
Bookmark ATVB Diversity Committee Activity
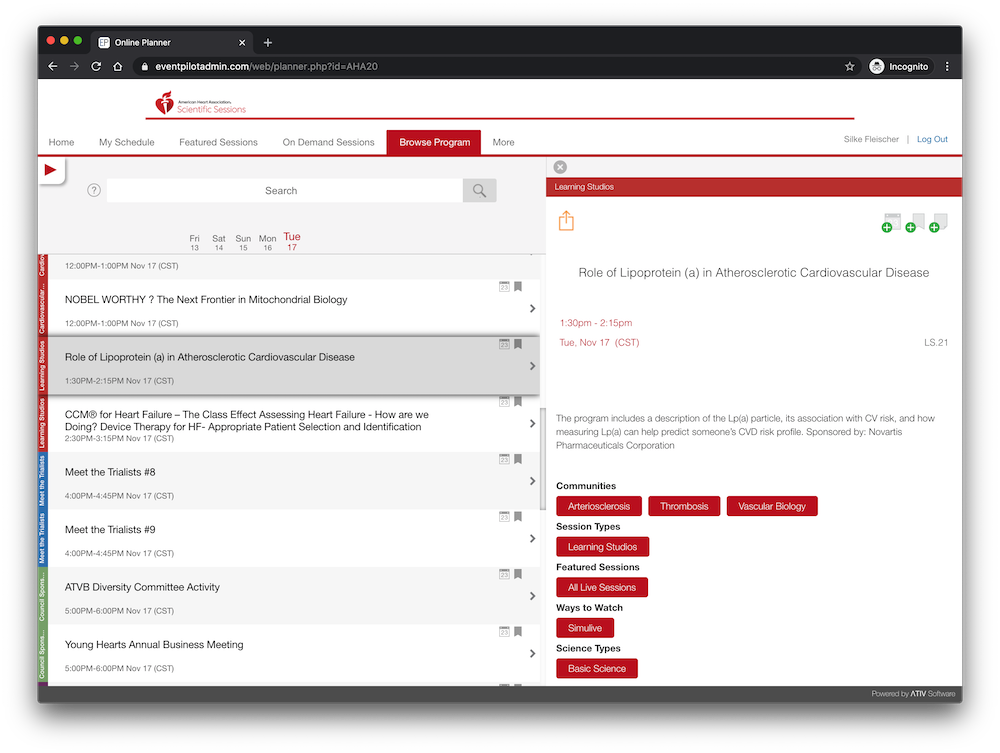pyautogui.click(x=518, y=574)
